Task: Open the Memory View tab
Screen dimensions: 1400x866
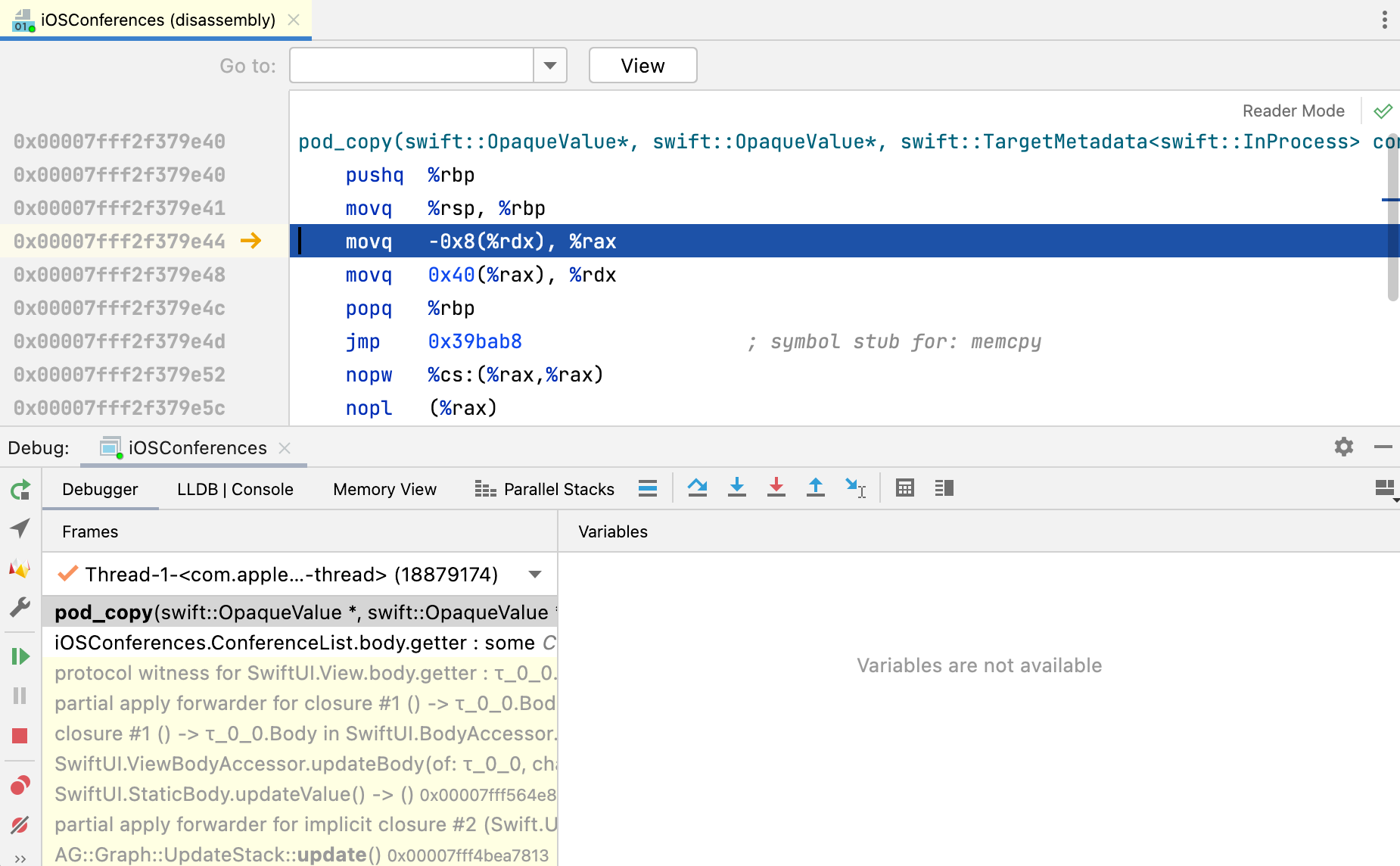Action: (384, 490)
